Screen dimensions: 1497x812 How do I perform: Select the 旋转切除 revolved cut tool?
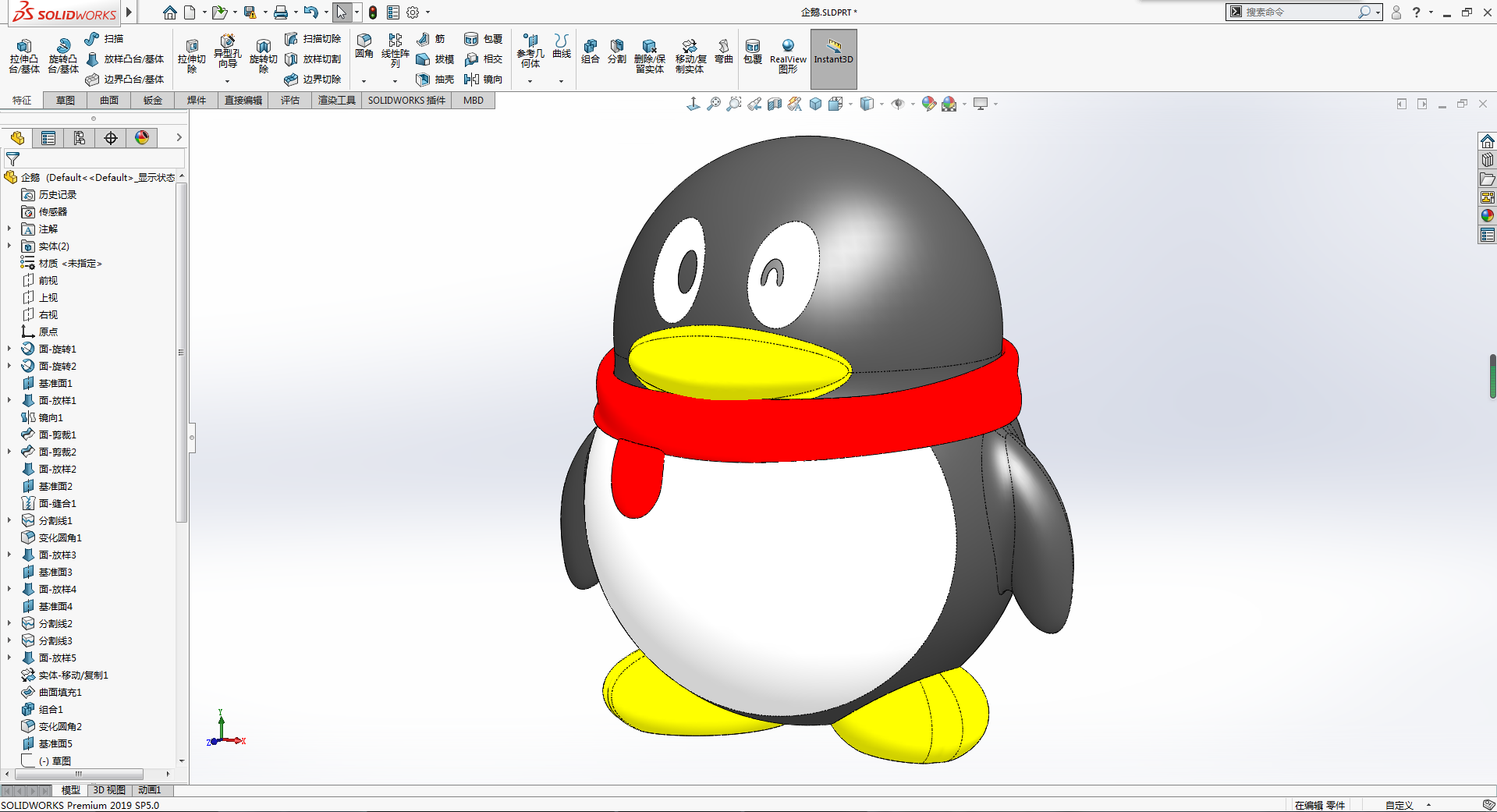[x=264, y=56]
